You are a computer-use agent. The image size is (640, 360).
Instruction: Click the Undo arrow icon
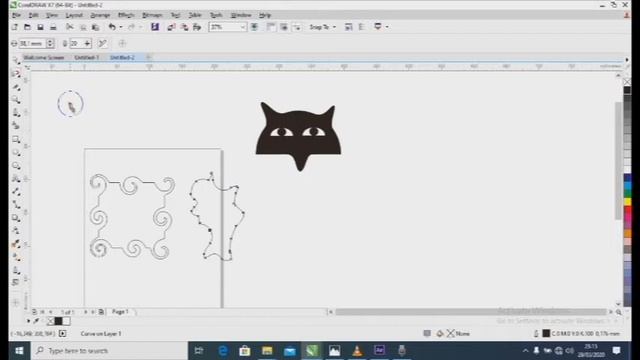112,27
